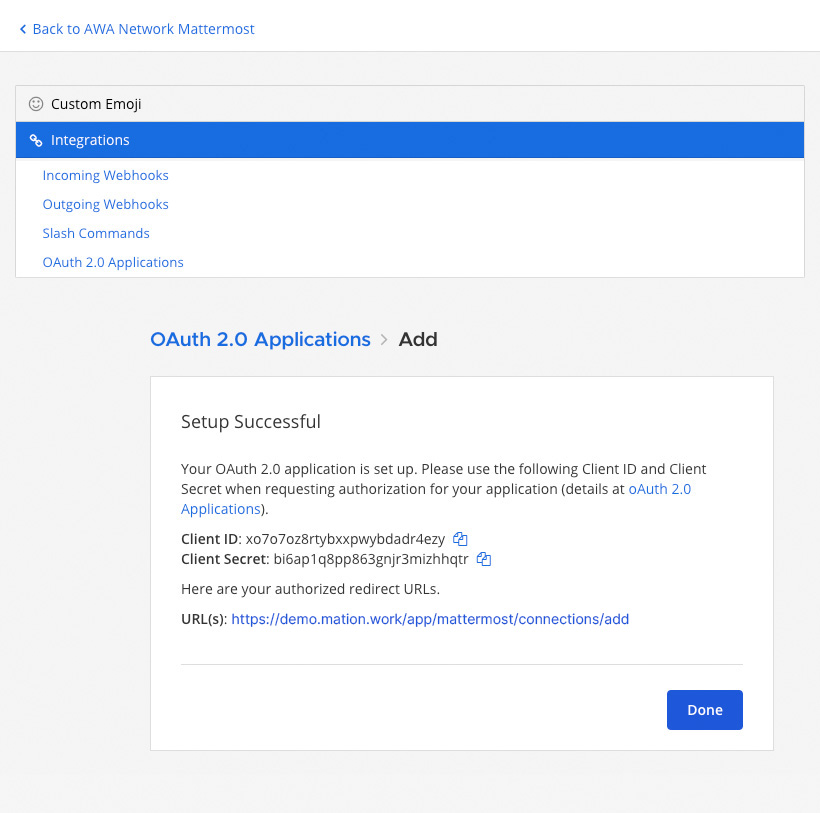Click the Custom Emoji smiley icon

coord(36,104)
